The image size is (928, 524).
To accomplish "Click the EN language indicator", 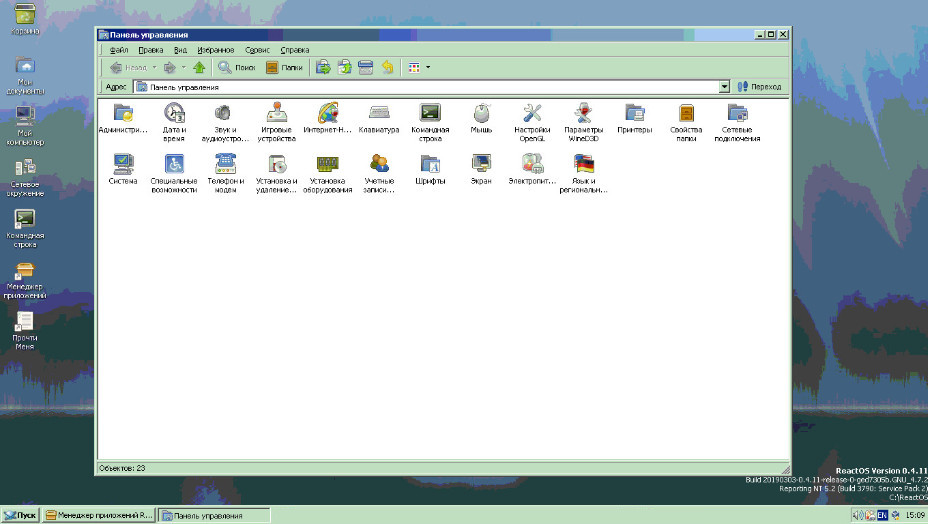I will [x=882, y=515].
